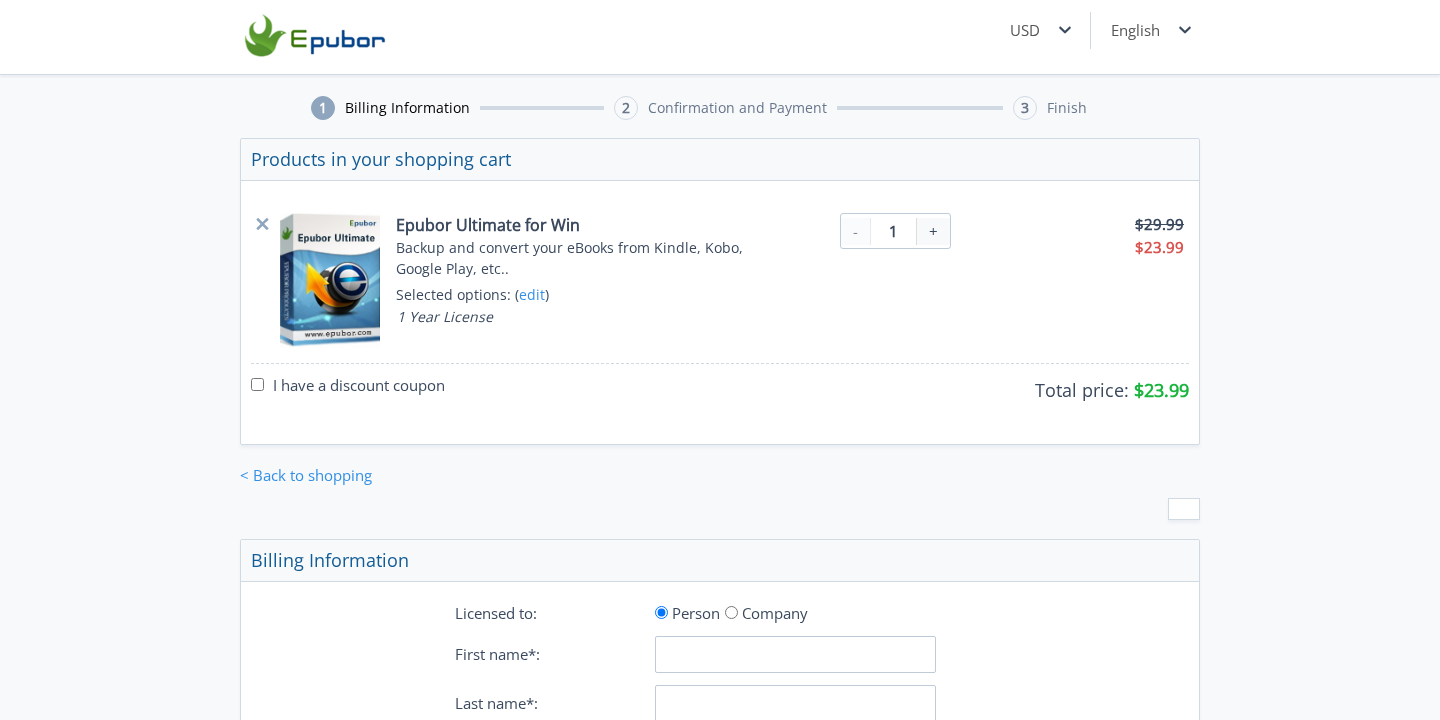Click the Epubor Ultimate for Win title
Image resolution: width=1440 pixels, height=720 pixels.
coord(488,225)
